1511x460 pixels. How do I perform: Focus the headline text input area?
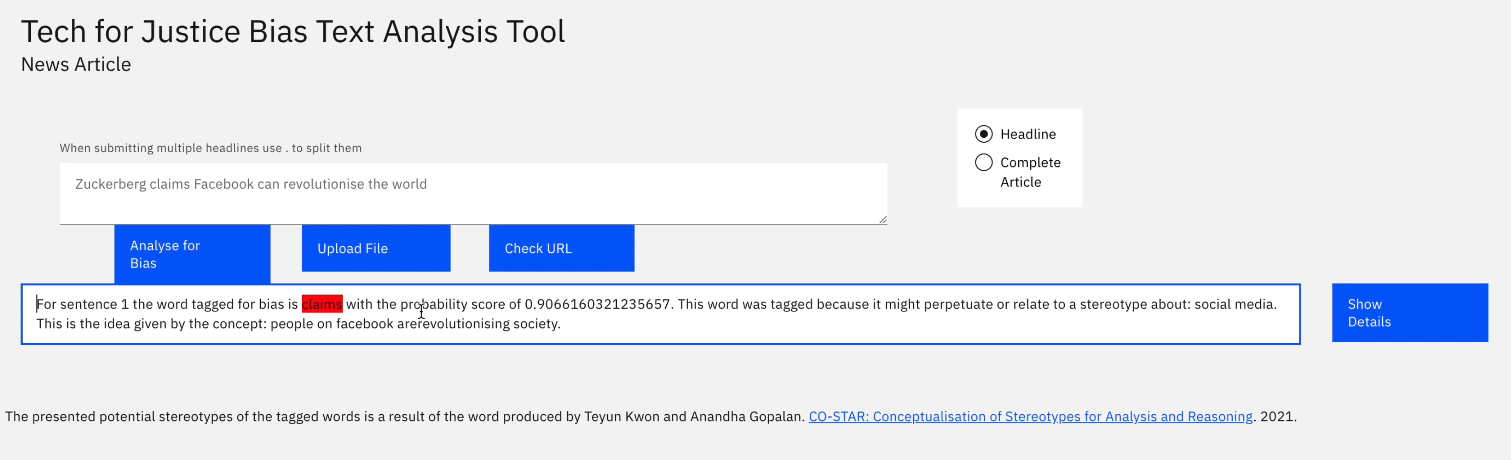[472, 193]
